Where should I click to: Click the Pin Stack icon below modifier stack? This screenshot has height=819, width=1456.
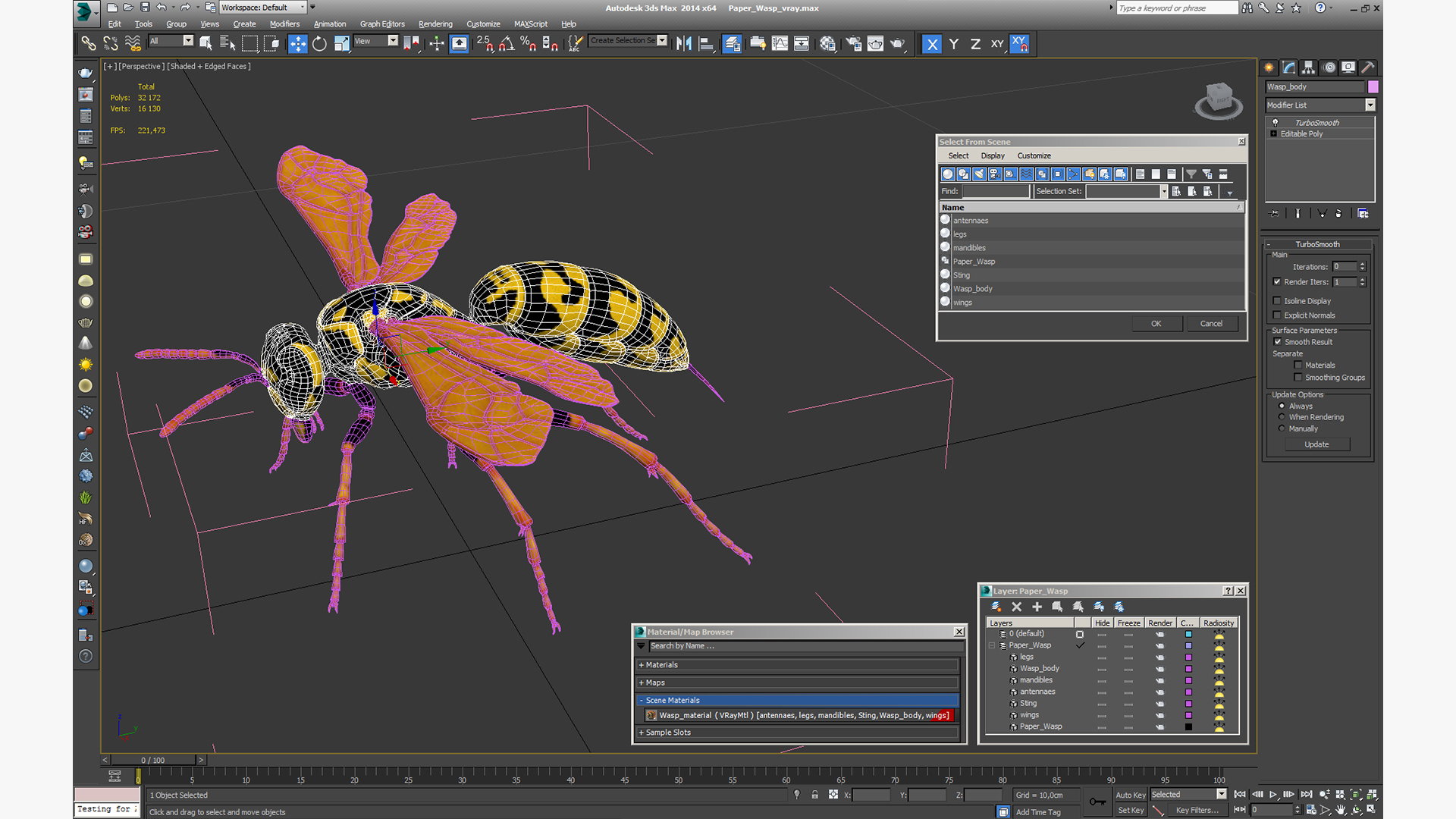coord(1274,214)
